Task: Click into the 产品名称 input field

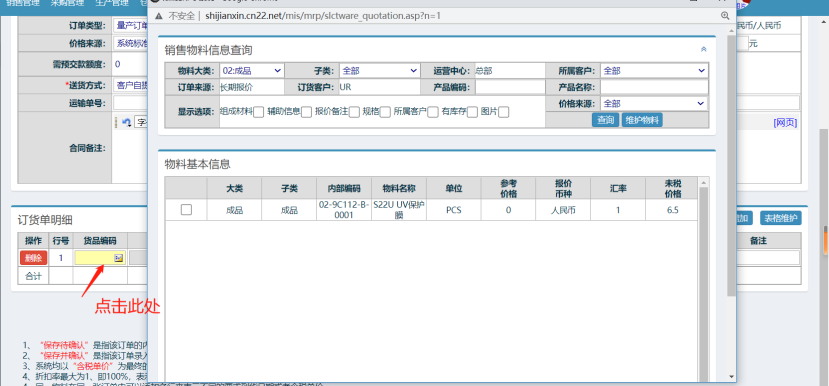Action: 654,87
